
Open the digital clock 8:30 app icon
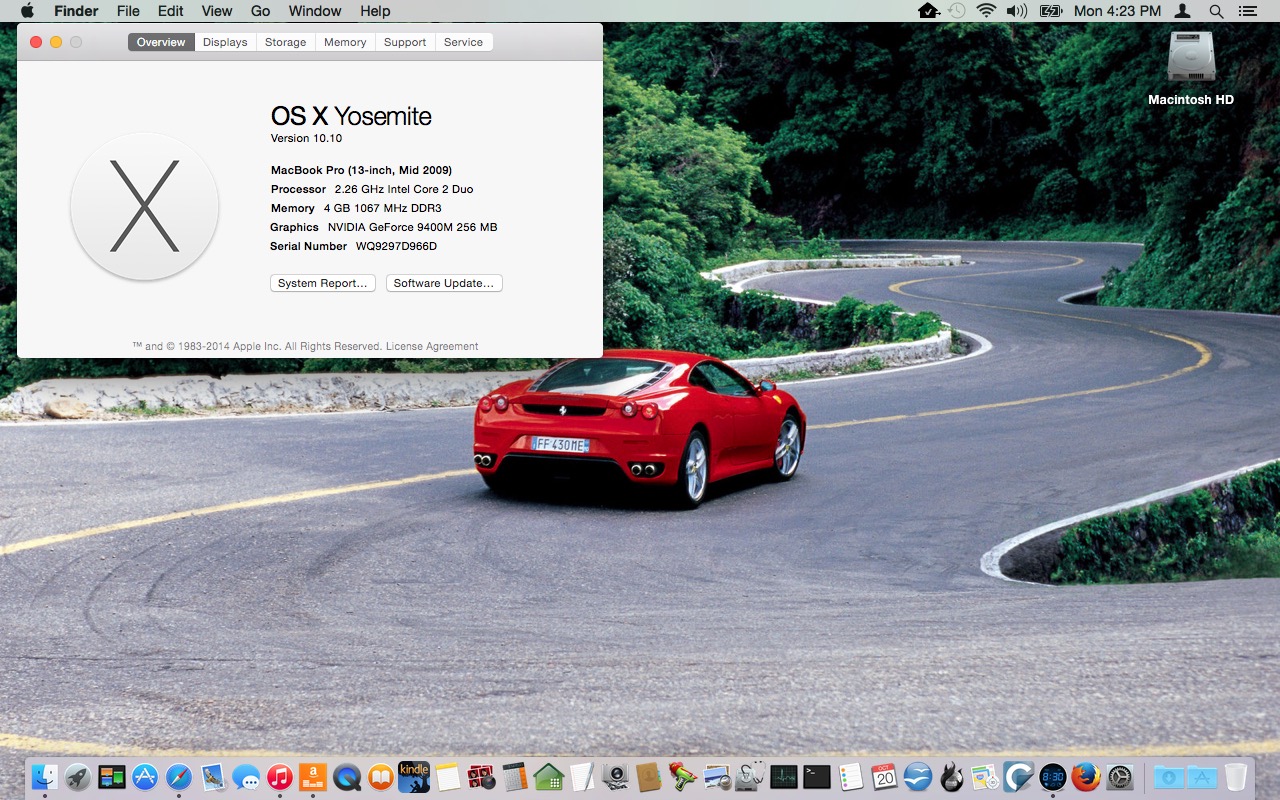pyautogui.click(x=1052, y=777)
